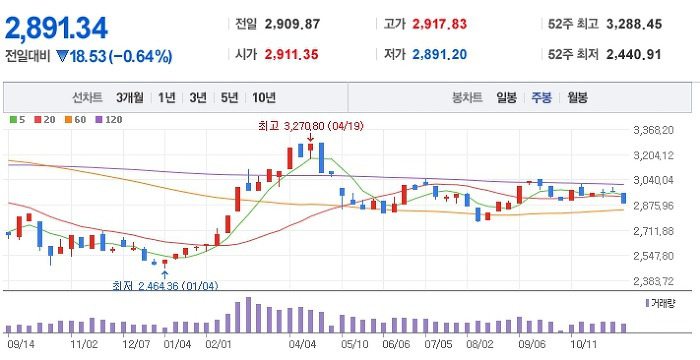This screenshot has width=700, height=360.
Task: Click the 선차트 label
Action: [x=88, y=97]
